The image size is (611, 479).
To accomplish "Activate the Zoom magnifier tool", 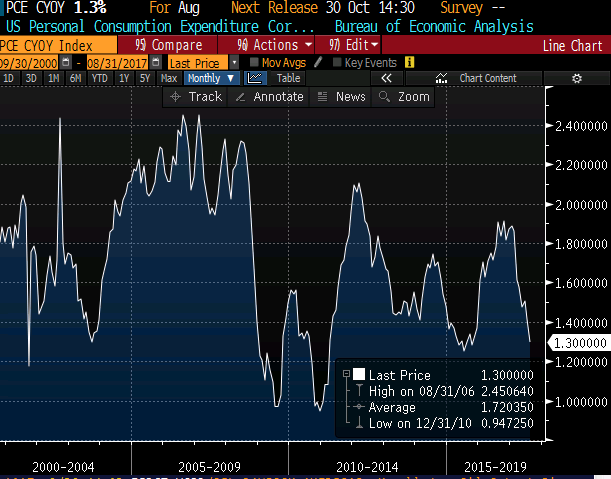I will (403, 97).
